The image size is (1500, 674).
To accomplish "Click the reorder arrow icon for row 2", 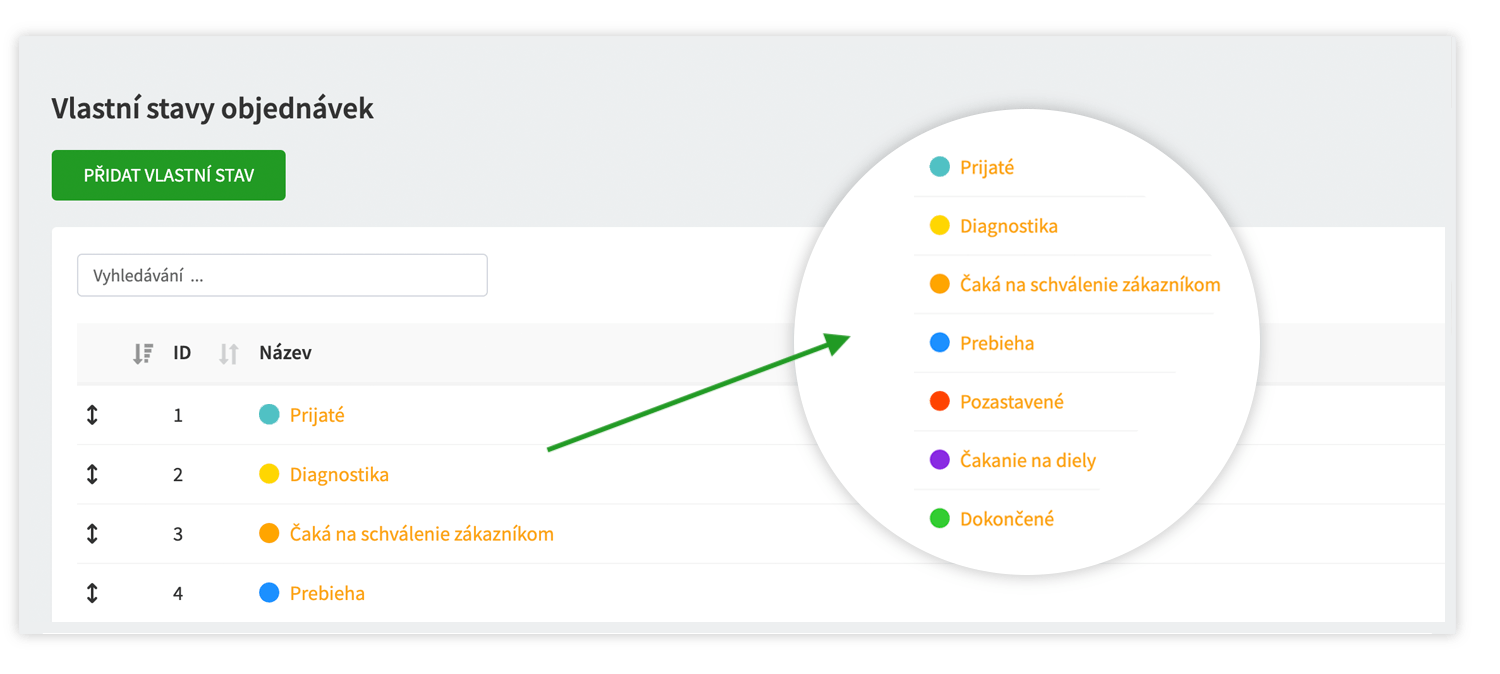I will click(92, 474).
